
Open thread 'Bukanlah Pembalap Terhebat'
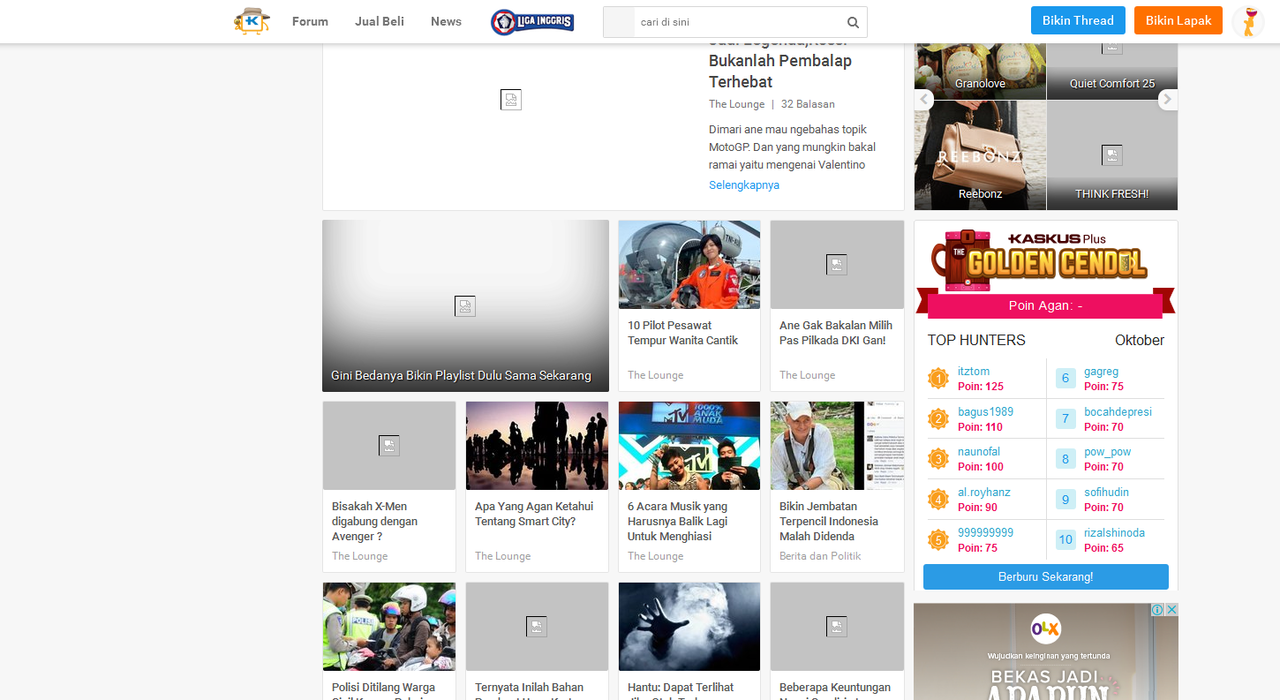pos(781,71)
